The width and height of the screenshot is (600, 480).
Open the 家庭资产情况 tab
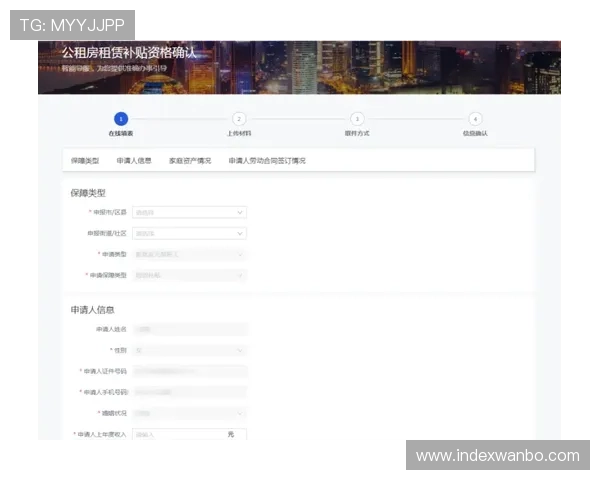[x=190, y=161]
